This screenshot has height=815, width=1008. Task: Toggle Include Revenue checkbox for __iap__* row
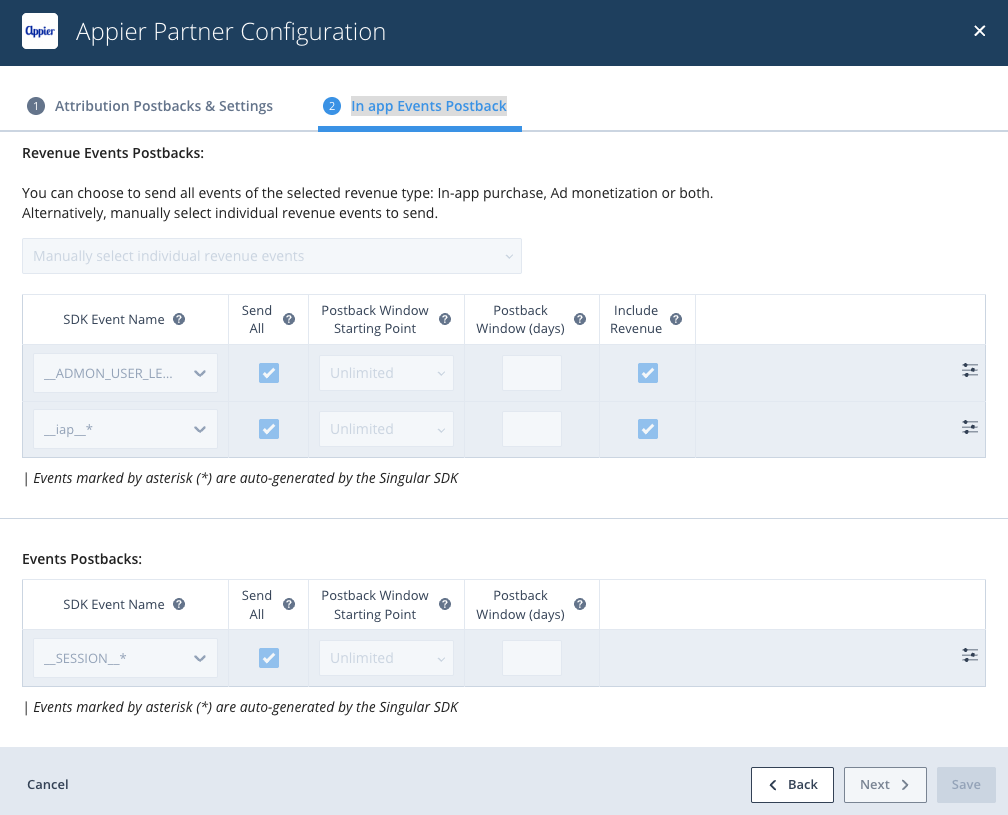[648, 429]
